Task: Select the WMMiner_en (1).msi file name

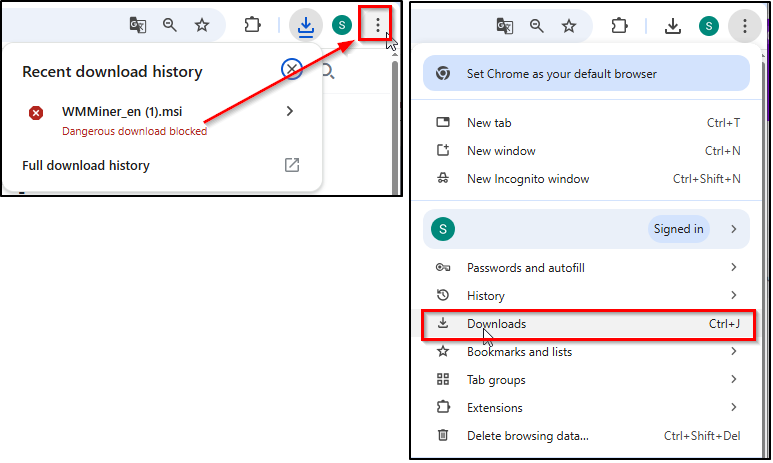Action: pos(122,111)
